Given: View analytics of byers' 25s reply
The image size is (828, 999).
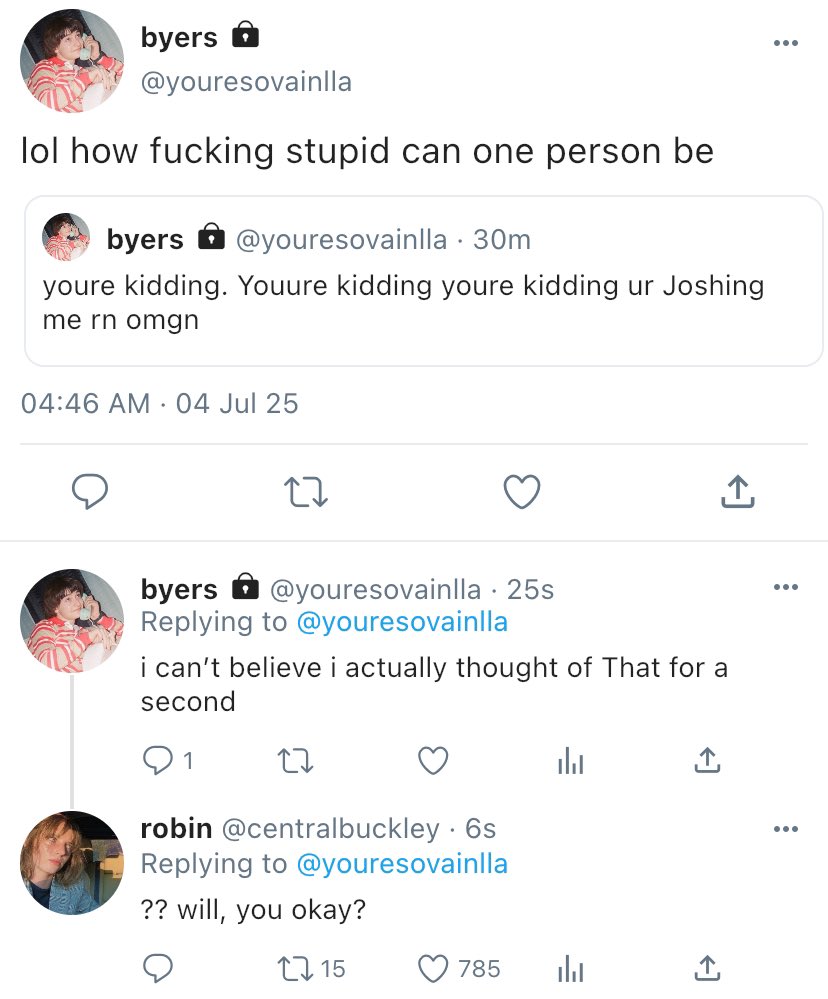Looking at the screenshot, I should 568,762.
